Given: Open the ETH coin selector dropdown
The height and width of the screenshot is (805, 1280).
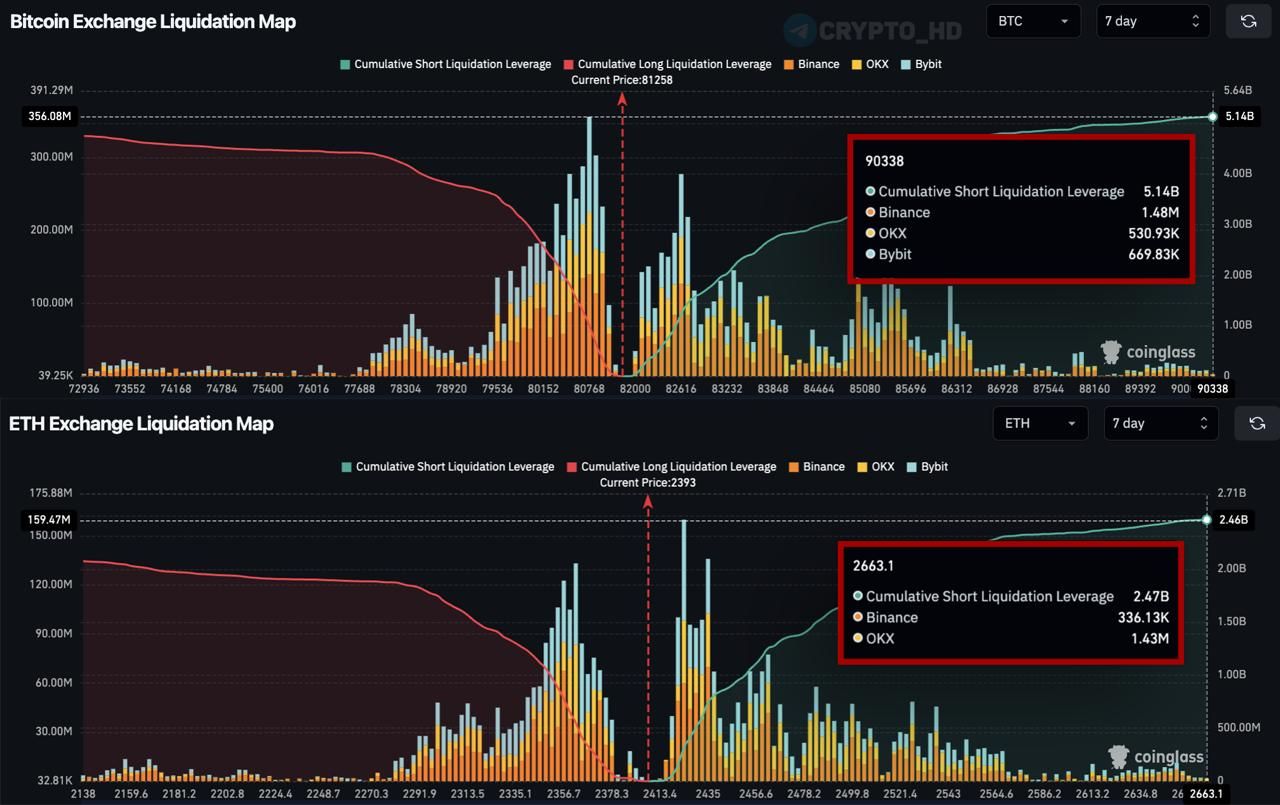Looking at the screenshot, I should coord(1040,423).
